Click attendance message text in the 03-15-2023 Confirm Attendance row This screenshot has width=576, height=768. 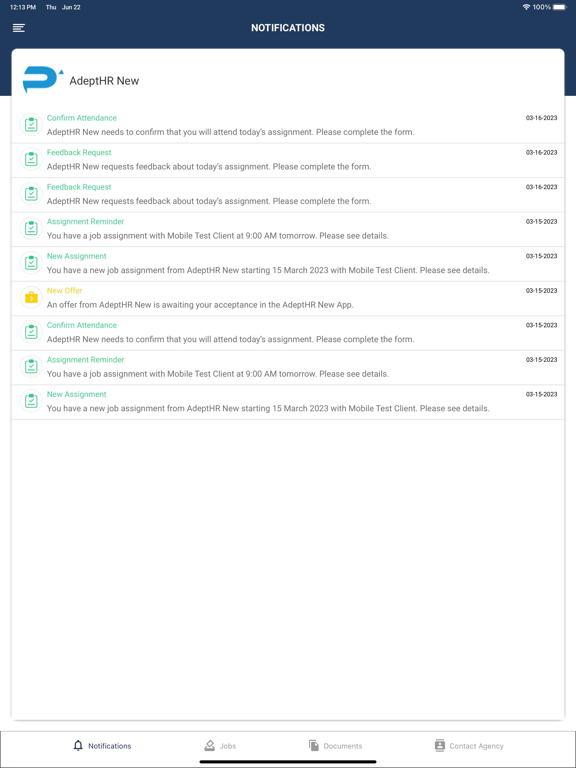click(231, 339)
